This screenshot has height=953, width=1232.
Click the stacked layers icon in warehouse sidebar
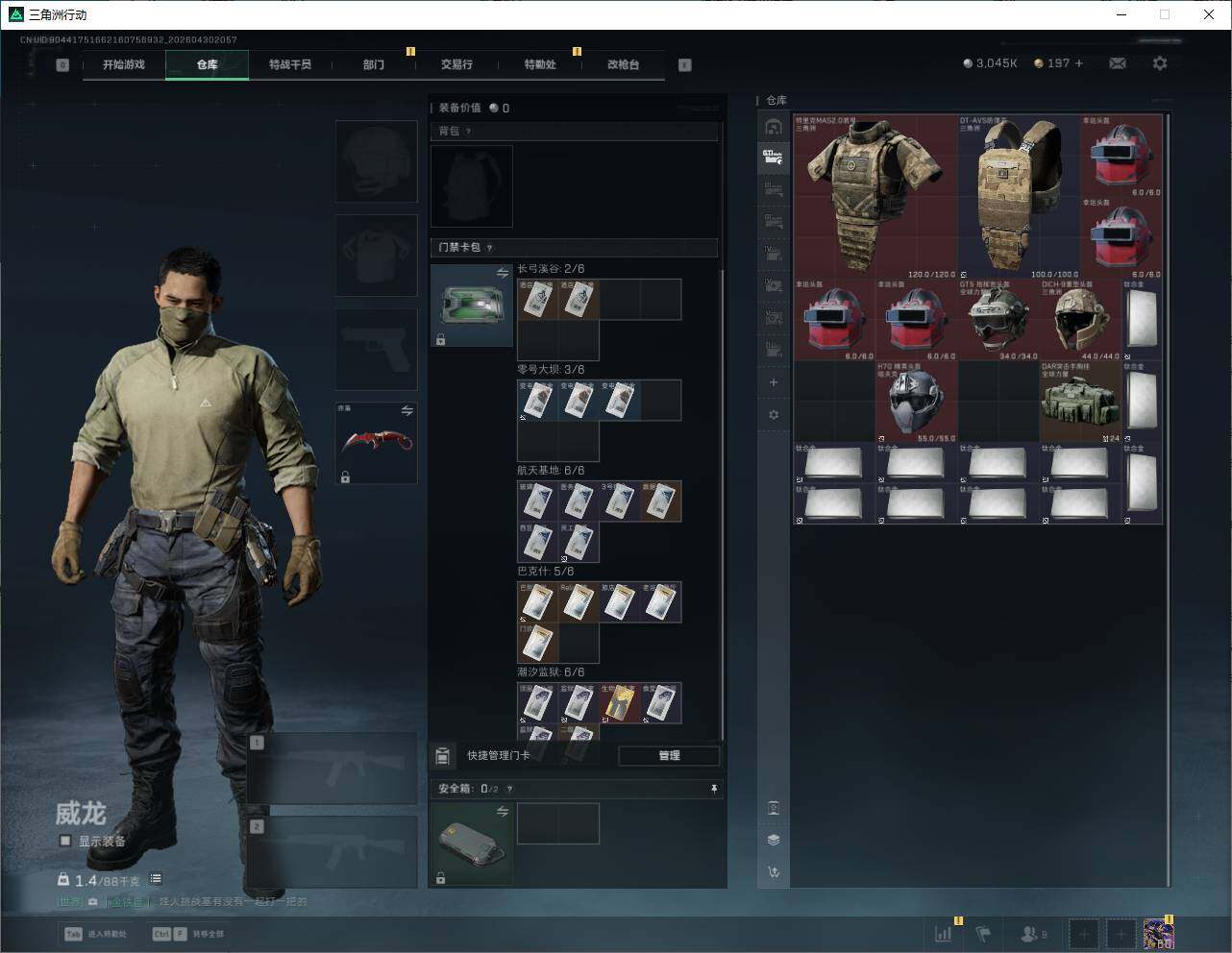click(774, 840)
